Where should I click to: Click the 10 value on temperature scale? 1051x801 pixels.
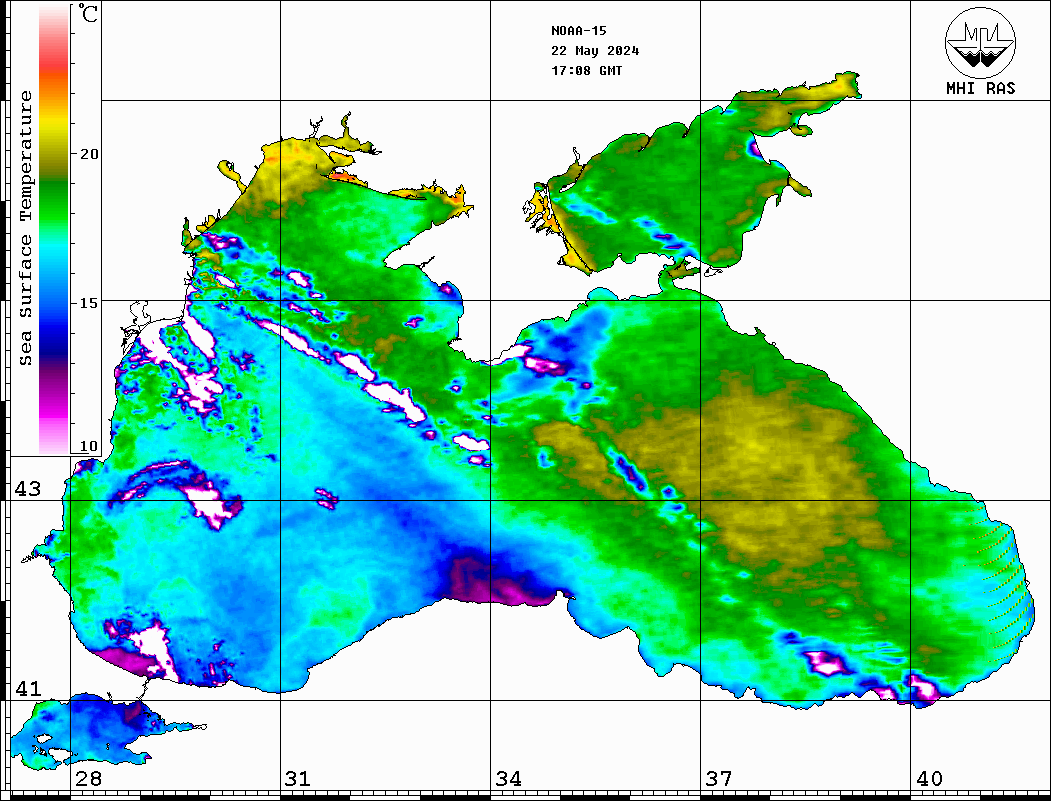tap(89, 446)
